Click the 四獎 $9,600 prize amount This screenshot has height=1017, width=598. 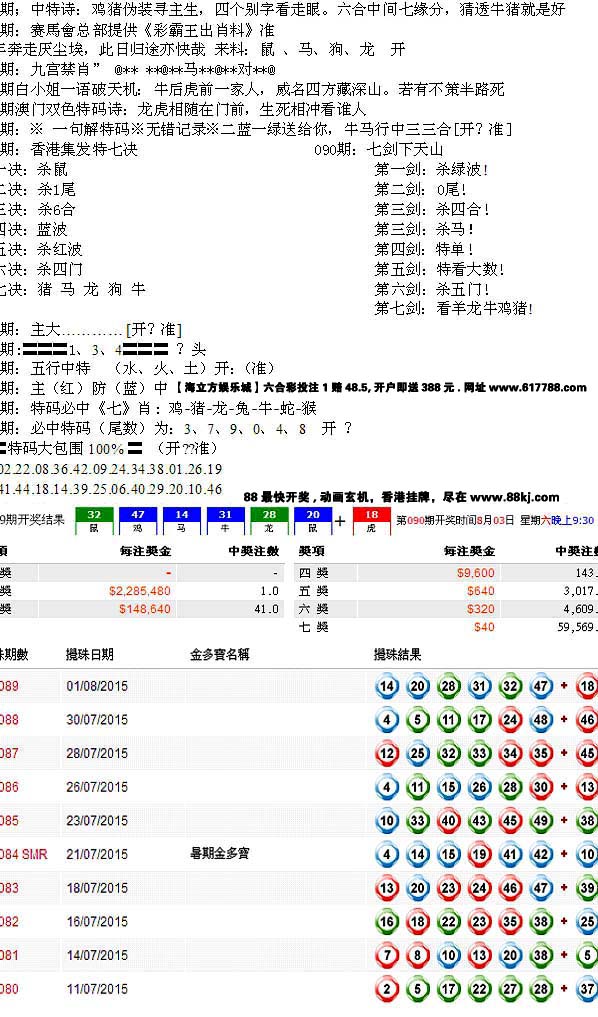point(475,573)
